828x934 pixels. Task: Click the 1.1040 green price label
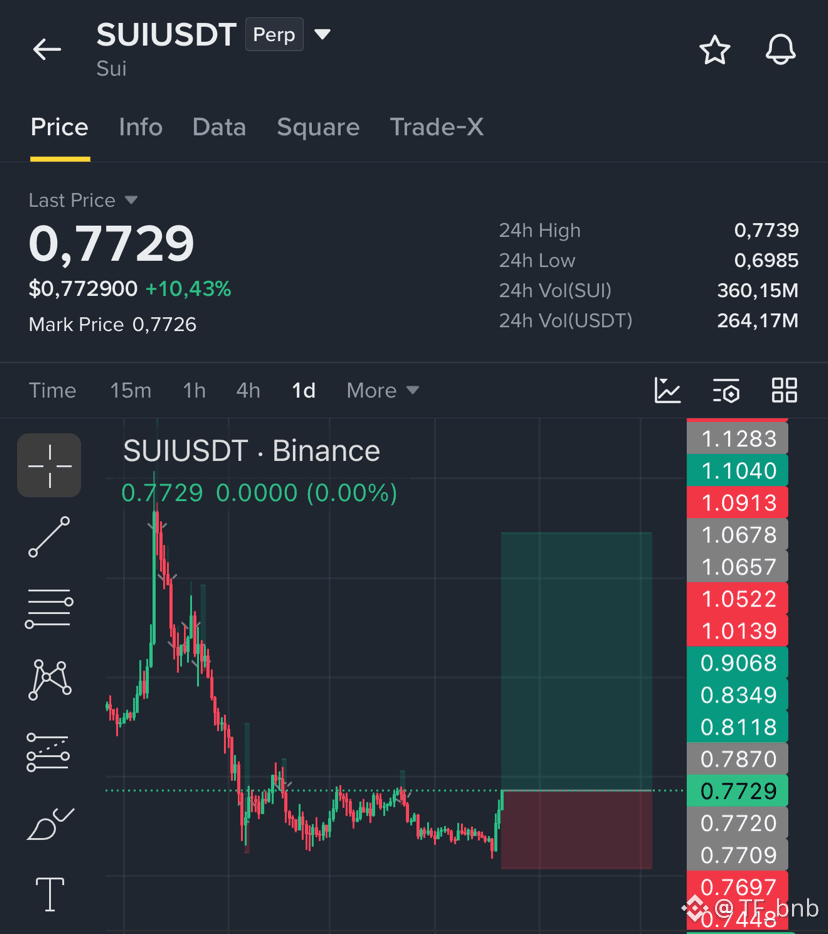(738, 471)
